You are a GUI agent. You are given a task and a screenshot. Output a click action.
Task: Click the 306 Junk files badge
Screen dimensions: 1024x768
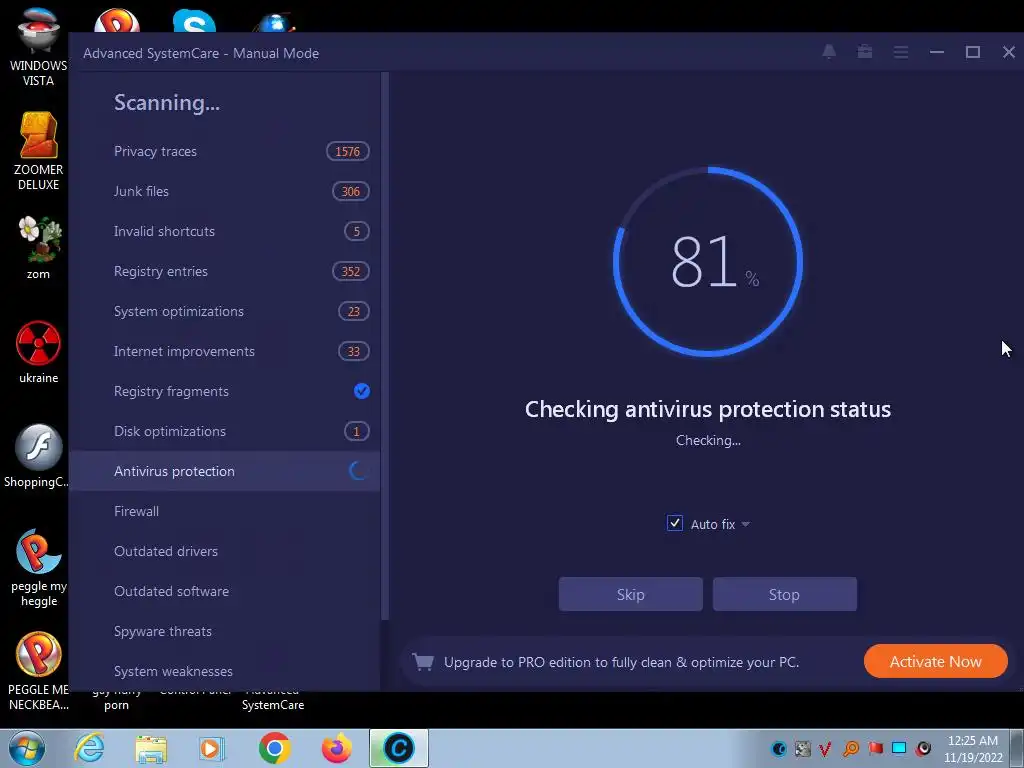pos(351,191)
